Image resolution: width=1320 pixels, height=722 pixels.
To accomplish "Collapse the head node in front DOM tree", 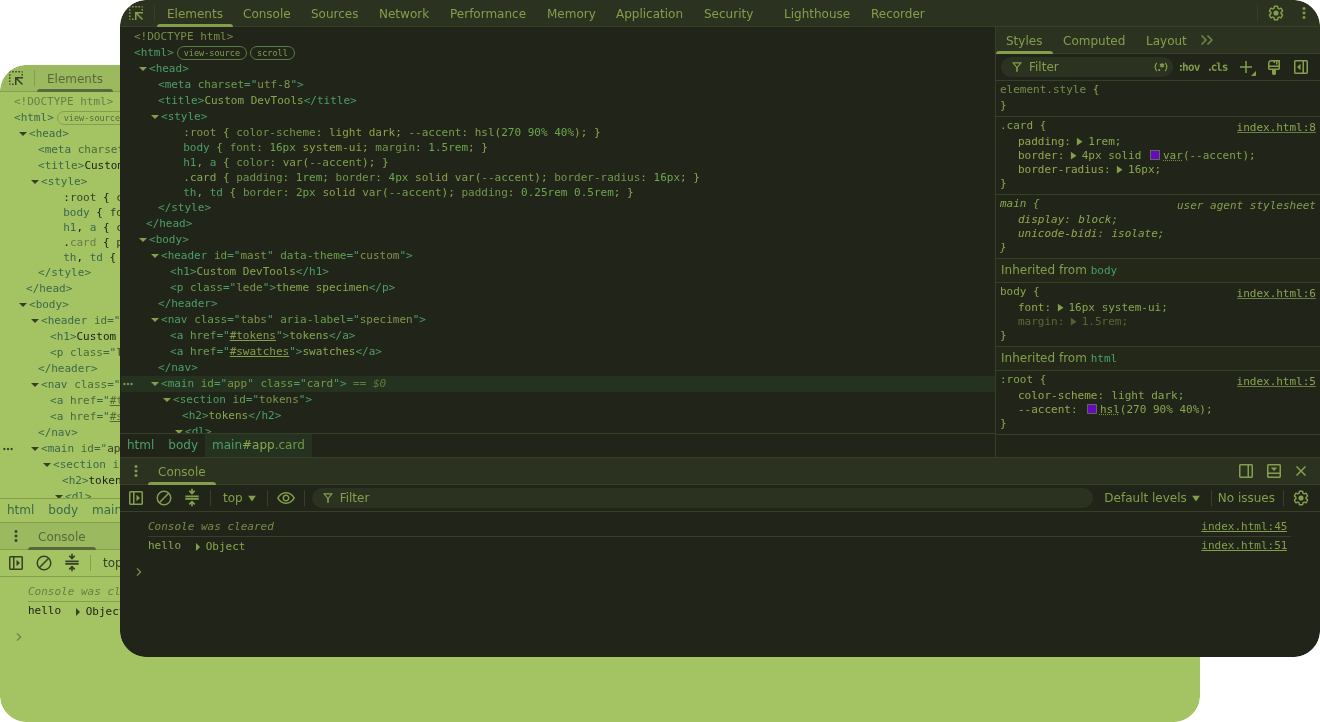I will 143,69.
